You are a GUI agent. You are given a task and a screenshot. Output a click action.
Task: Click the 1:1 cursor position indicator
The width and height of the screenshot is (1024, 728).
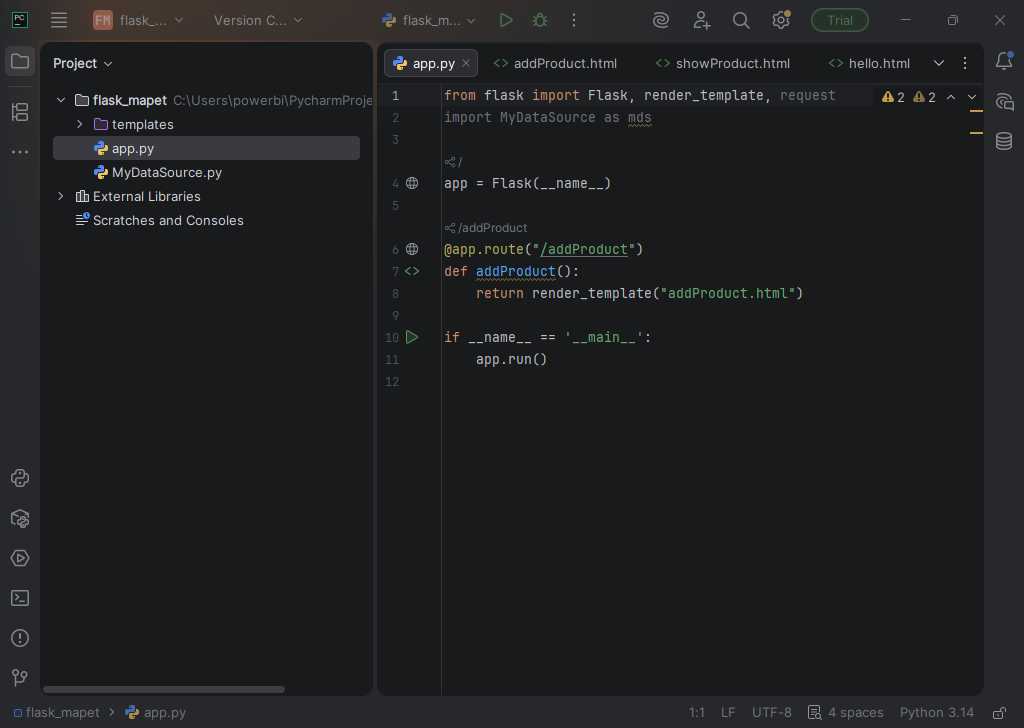697,712
